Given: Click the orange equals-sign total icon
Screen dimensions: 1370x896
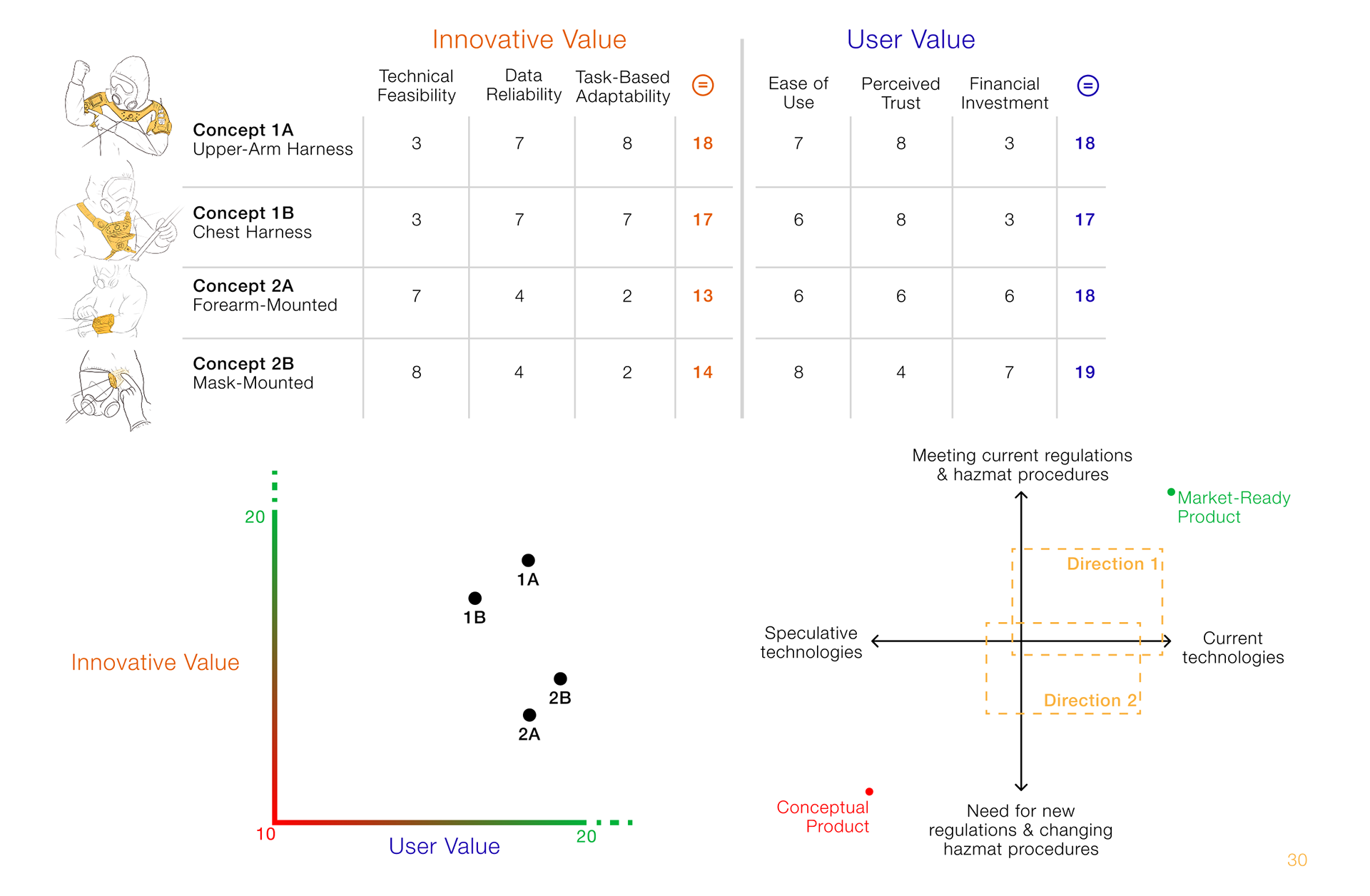Looking at the screenshot, I should click(x=703, y=86).
